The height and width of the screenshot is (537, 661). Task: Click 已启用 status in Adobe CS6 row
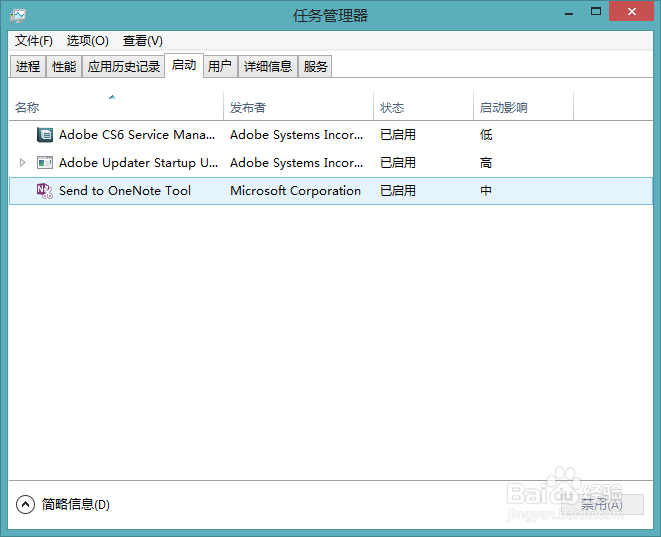click(x=398, y=135)
